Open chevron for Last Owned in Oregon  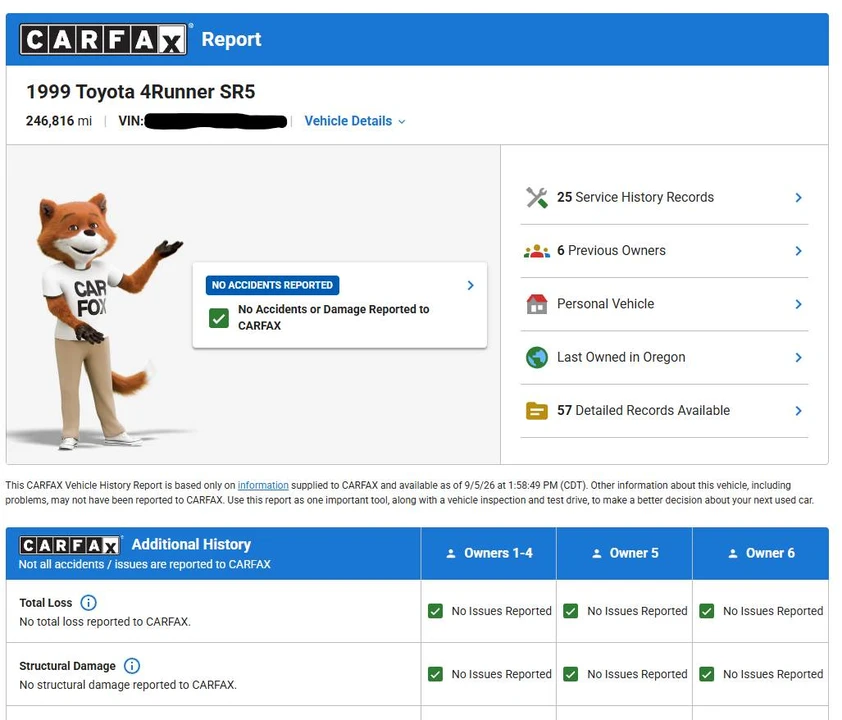799,357
